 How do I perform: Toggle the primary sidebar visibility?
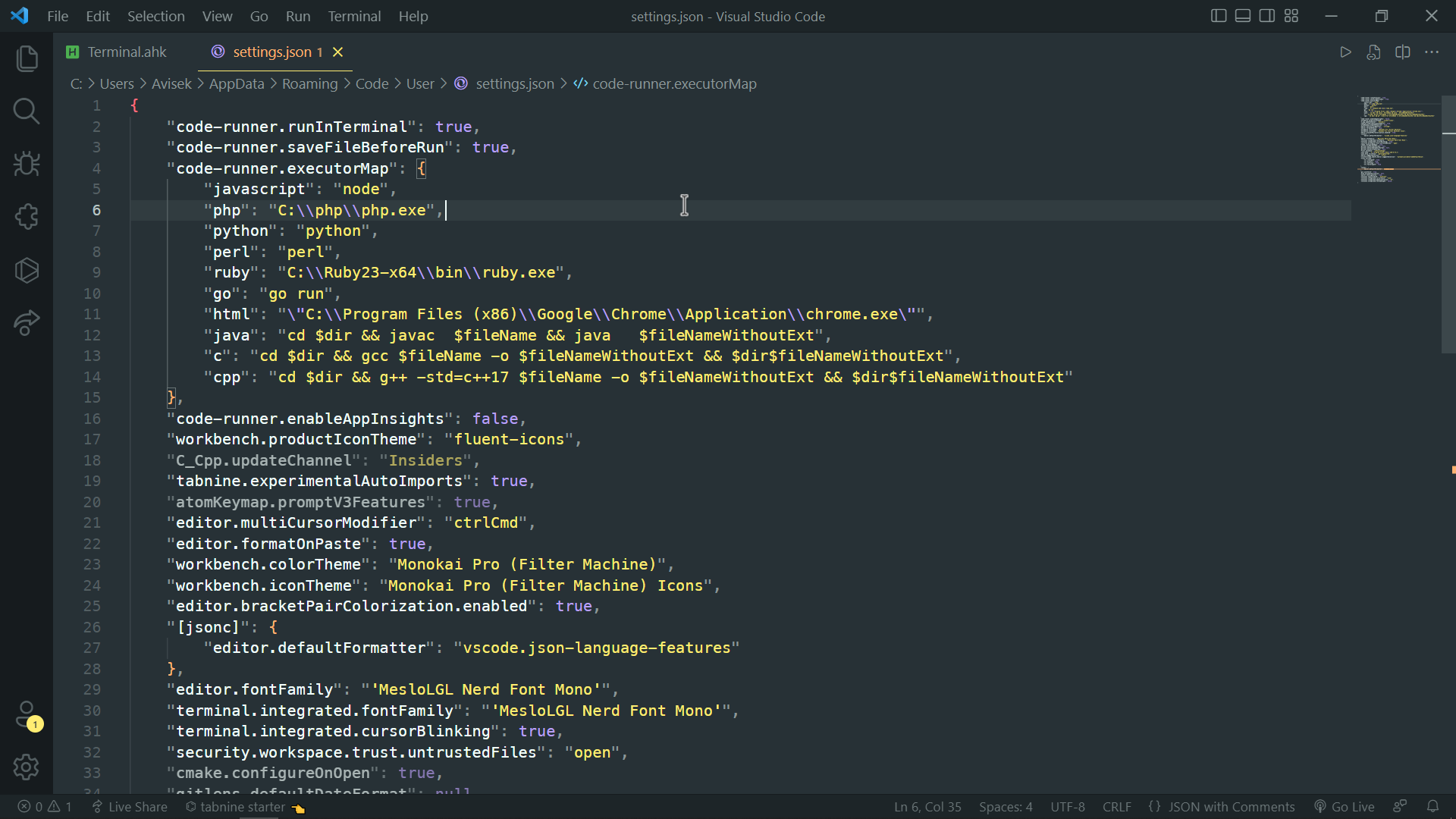pos(1219,15)
